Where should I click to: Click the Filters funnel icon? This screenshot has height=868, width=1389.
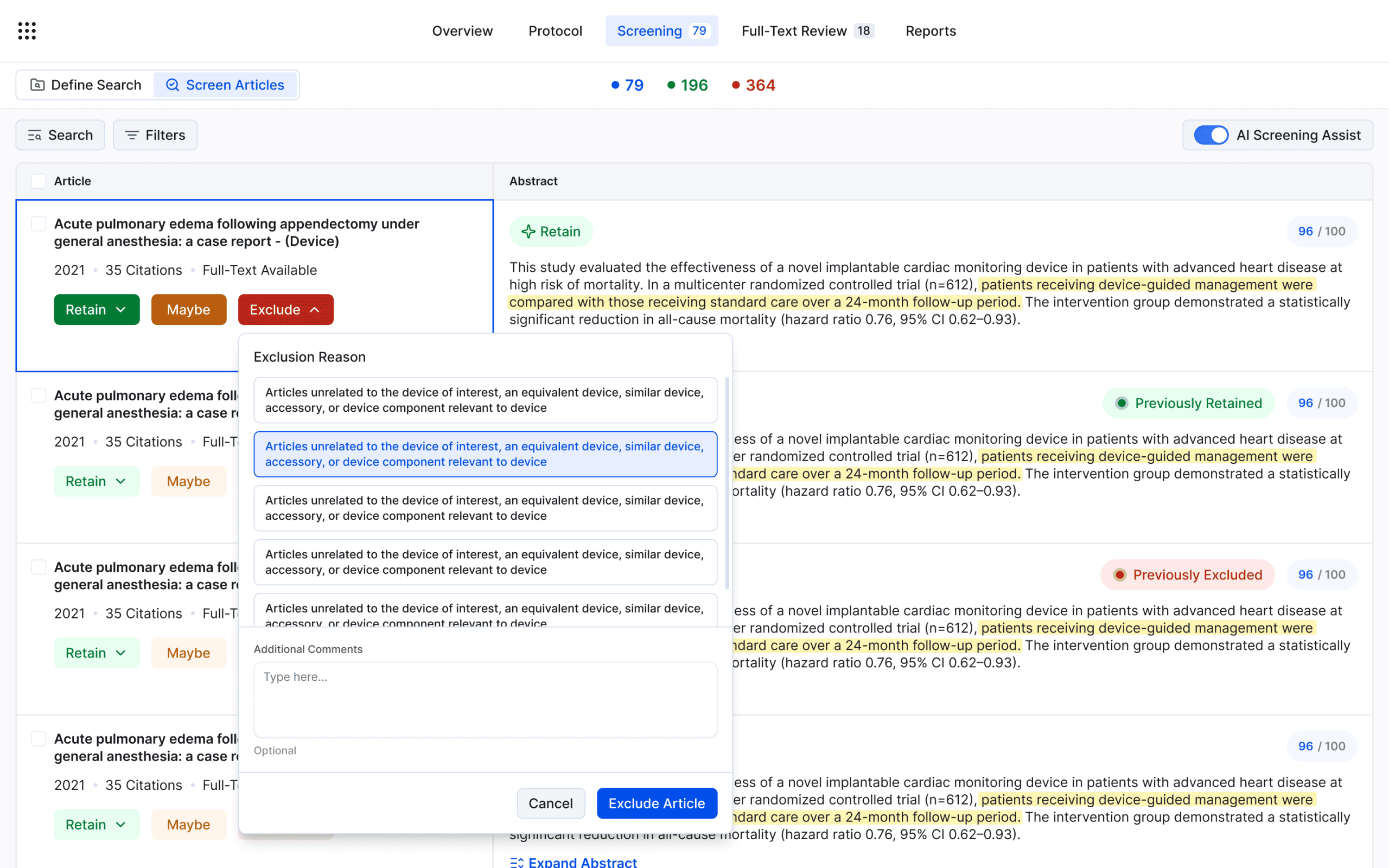click(132, 136)
